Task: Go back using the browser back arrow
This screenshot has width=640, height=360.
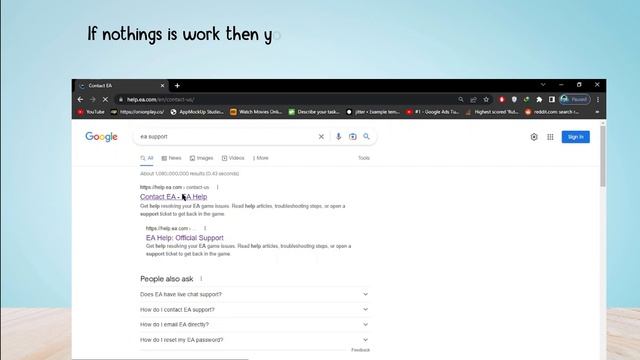Action: 80,100
